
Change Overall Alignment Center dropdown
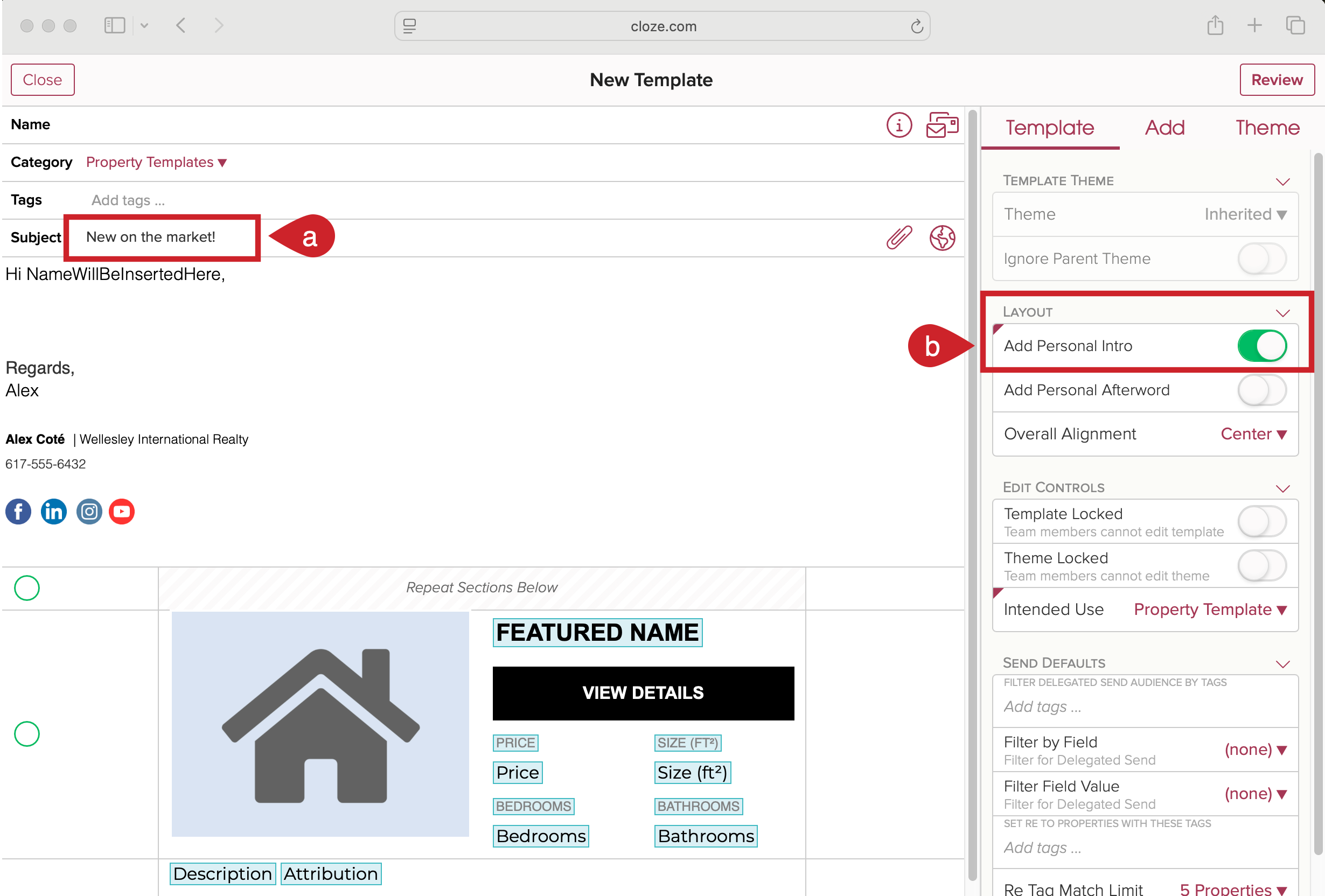tap(1253, 434)
